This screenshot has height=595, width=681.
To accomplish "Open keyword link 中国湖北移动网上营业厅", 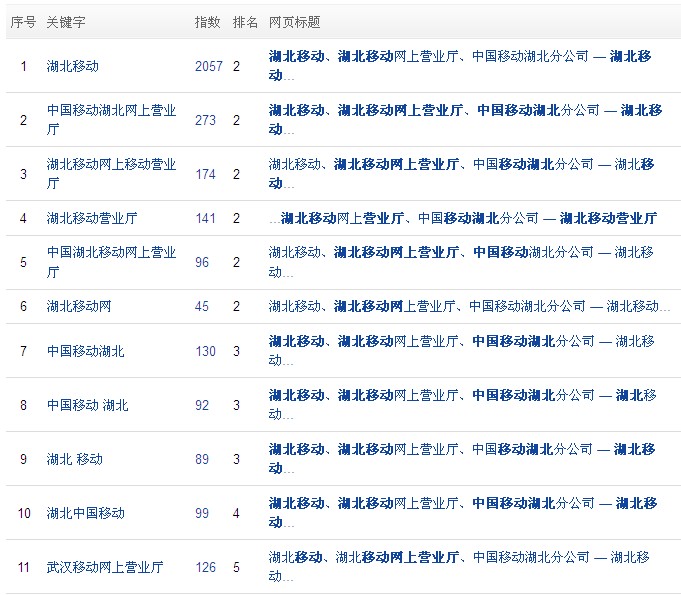I will point(111,262).
